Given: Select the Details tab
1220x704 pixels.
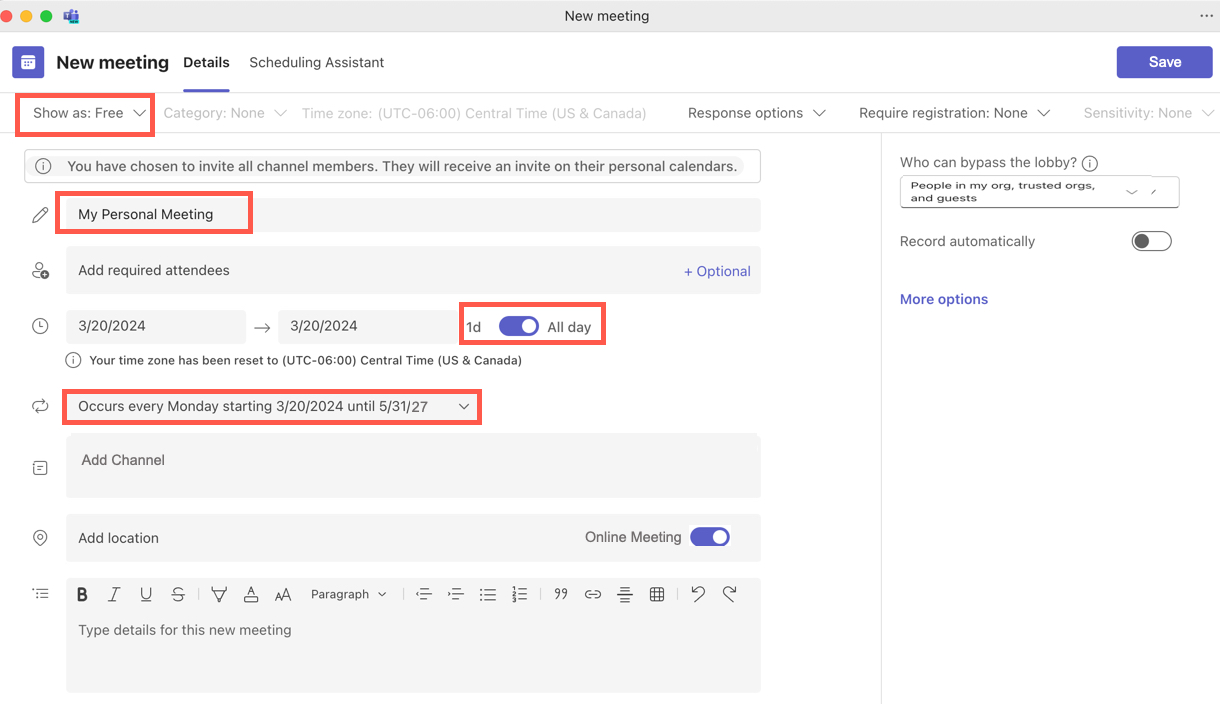Looking at the screenshot, I should 206,62.
